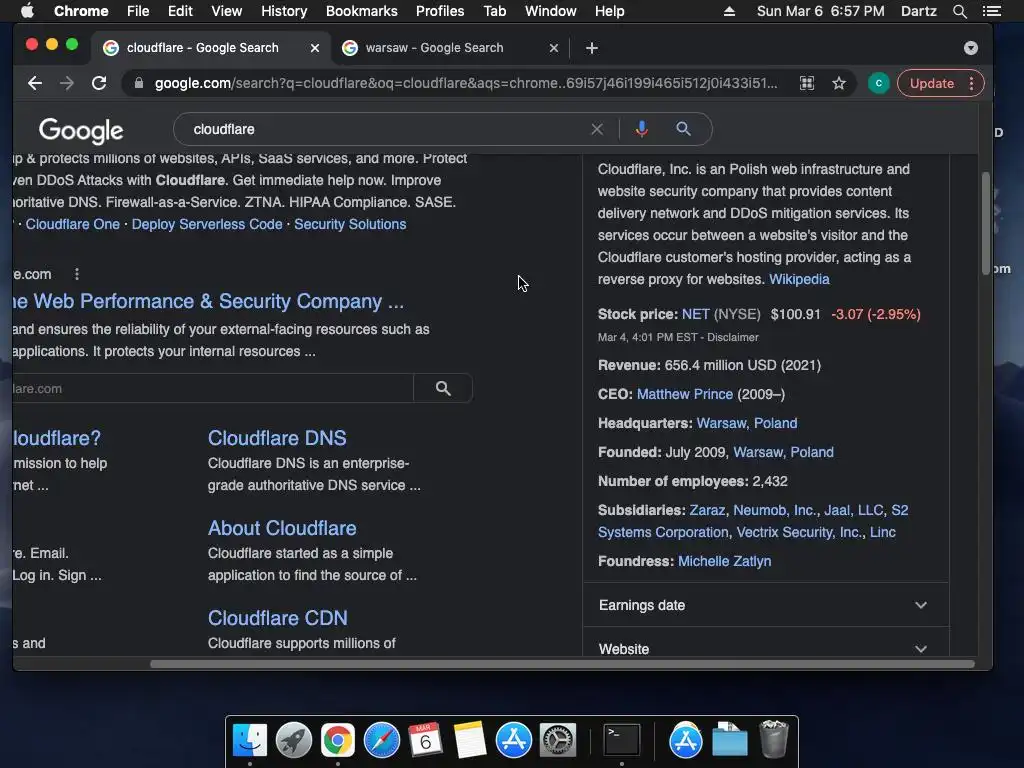Open the QR/grid icon in address bar

click(807, 83)
